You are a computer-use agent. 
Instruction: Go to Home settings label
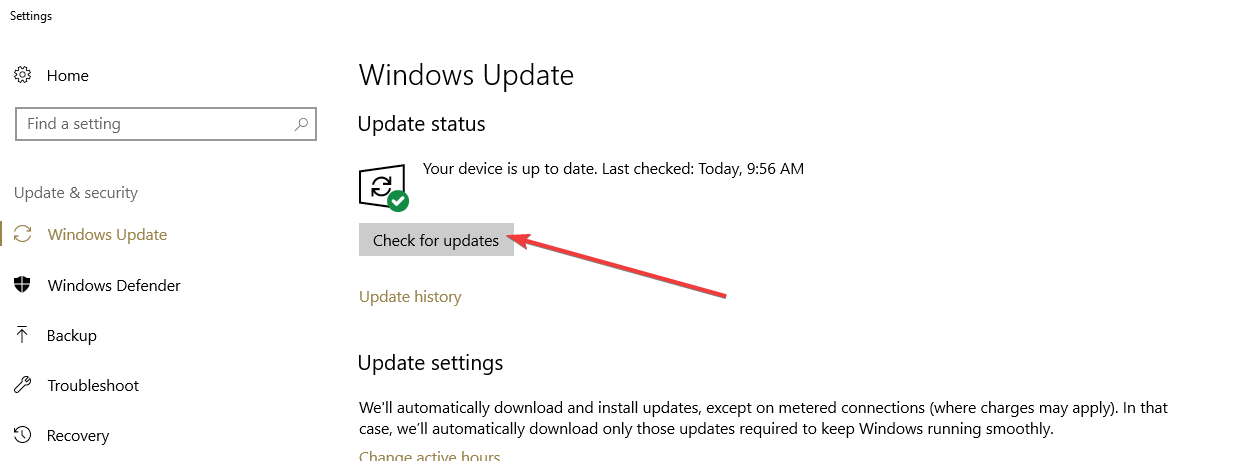coord(68,76)
